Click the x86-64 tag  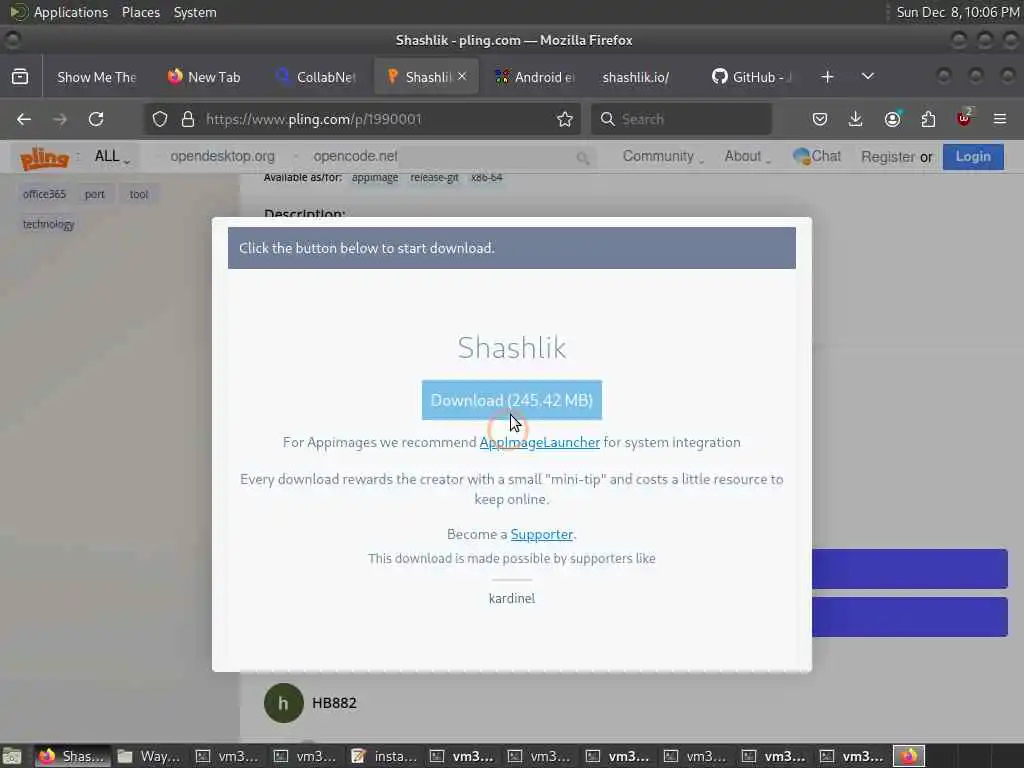pos(487,178)
